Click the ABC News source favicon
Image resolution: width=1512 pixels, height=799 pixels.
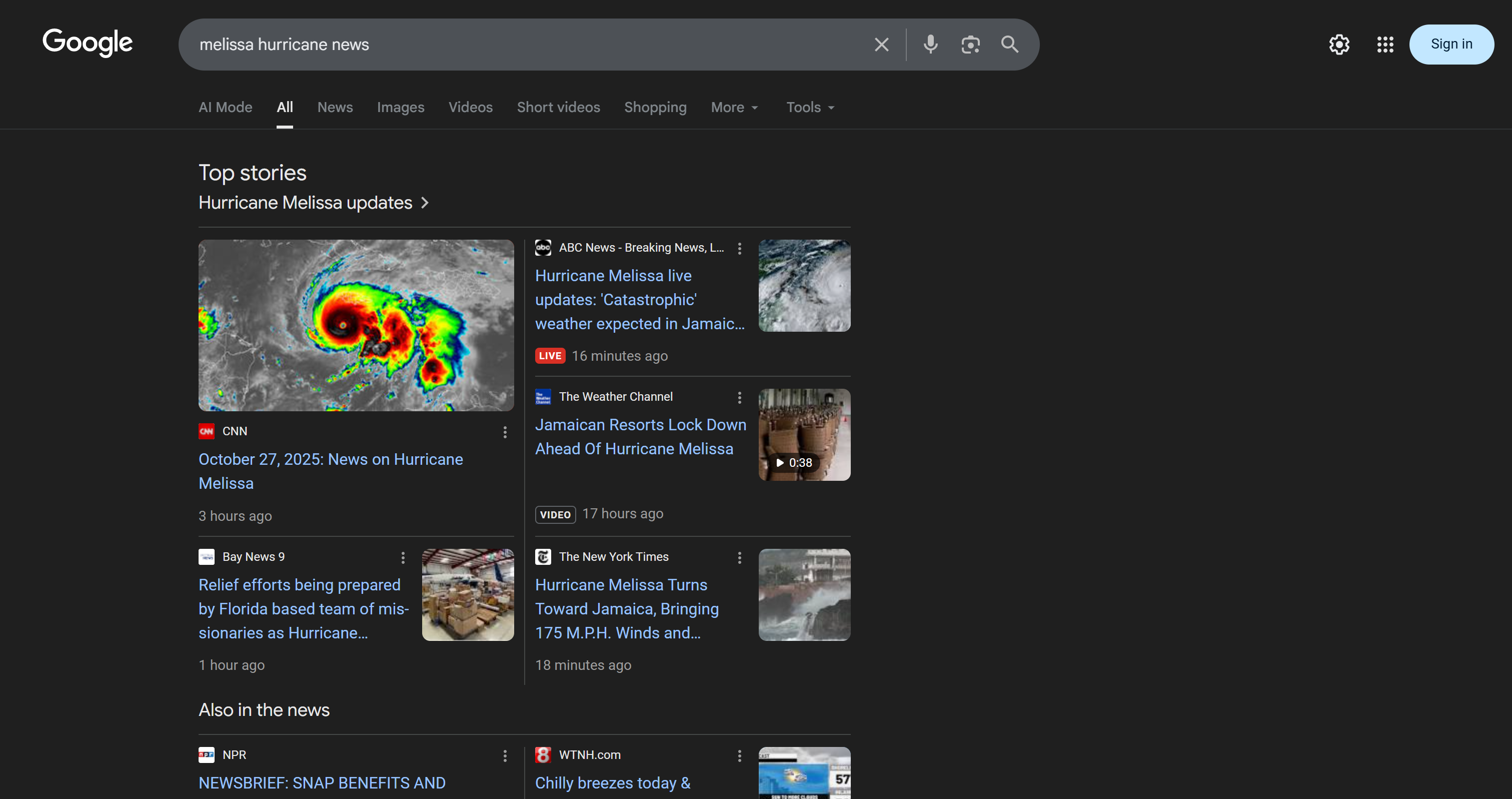(543, 248)
